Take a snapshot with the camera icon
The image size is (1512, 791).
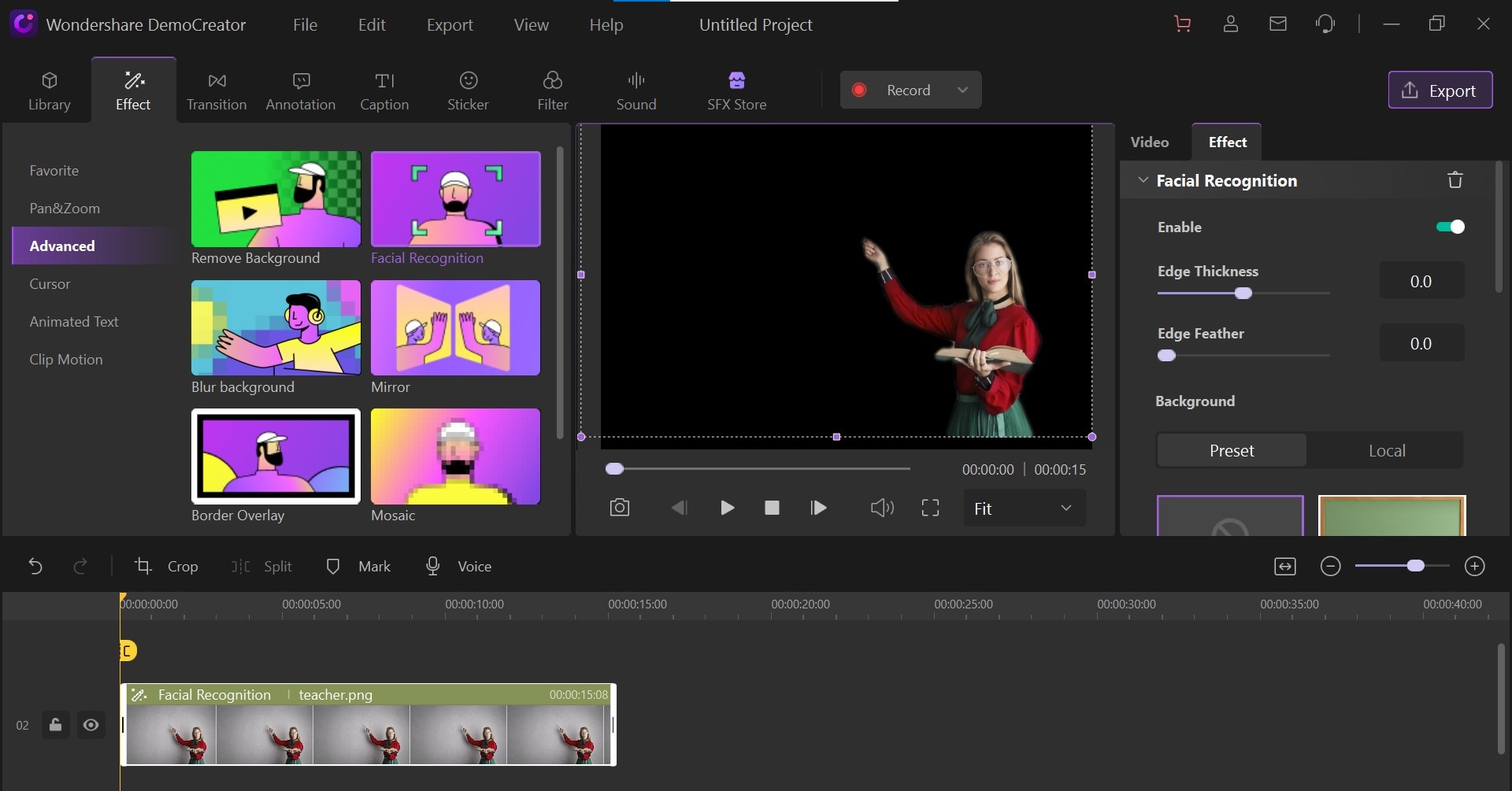pos(620,508)
